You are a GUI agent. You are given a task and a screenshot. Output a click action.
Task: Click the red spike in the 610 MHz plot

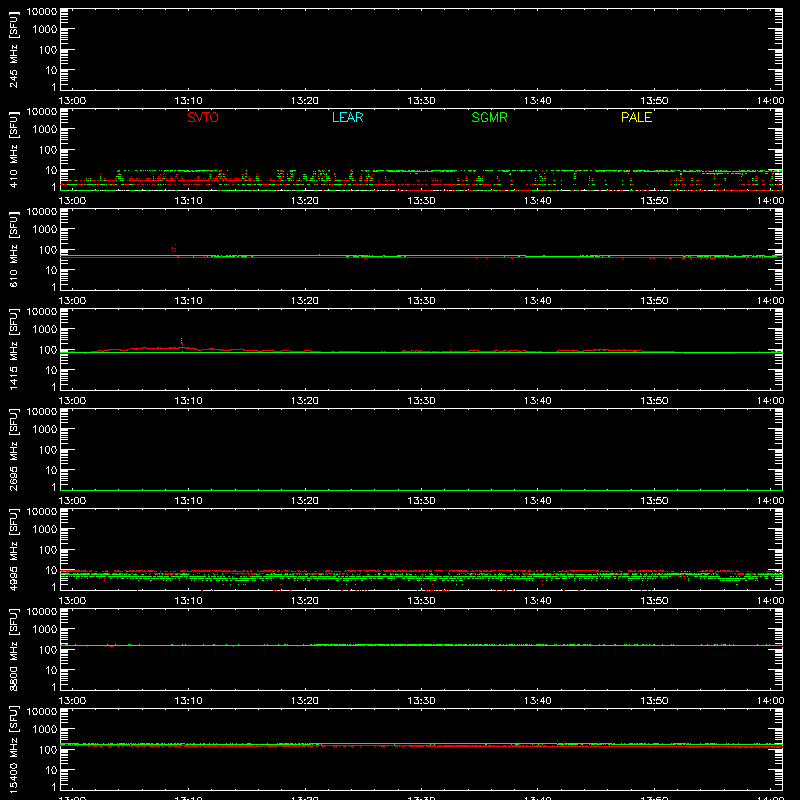174,248
